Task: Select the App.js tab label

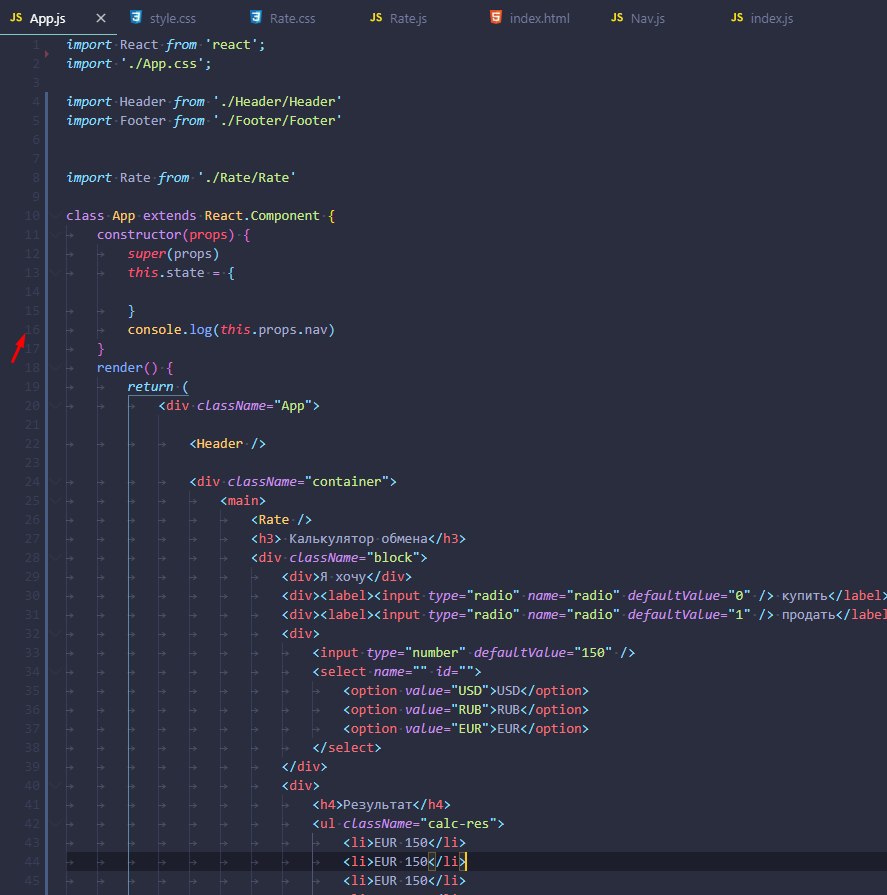Action: (47, 18)
